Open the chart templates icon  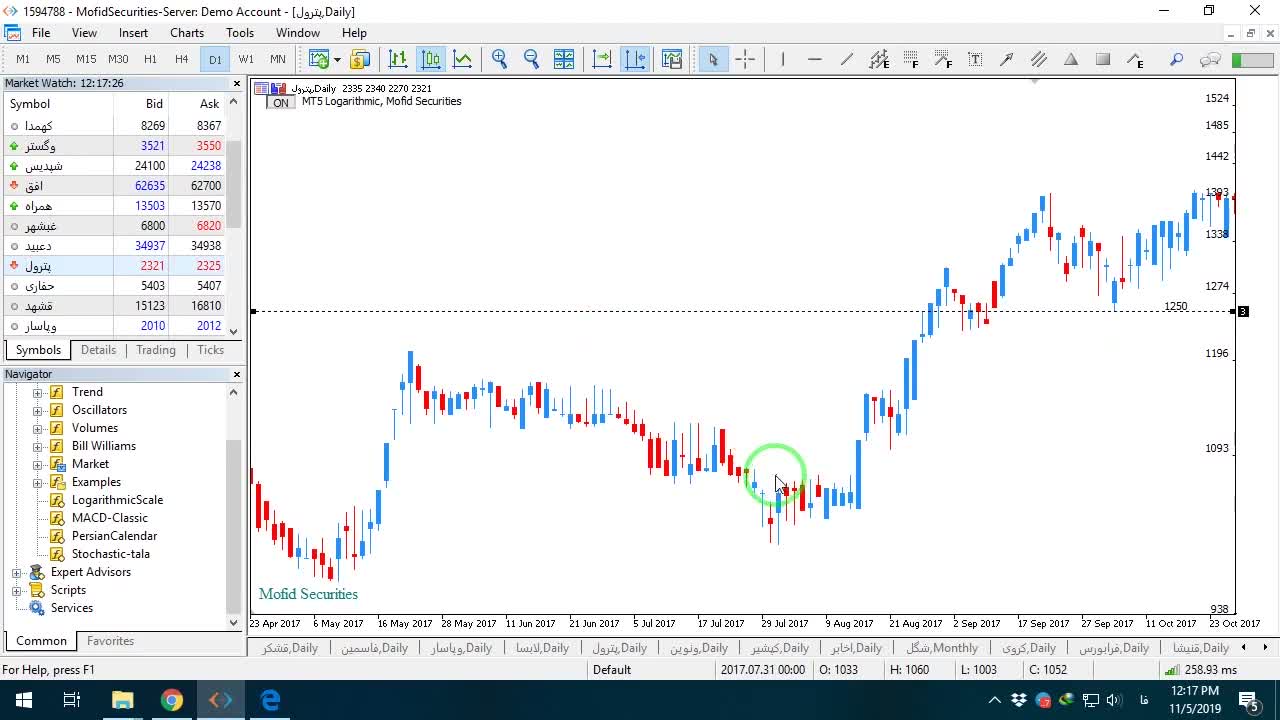click(672, 59)
